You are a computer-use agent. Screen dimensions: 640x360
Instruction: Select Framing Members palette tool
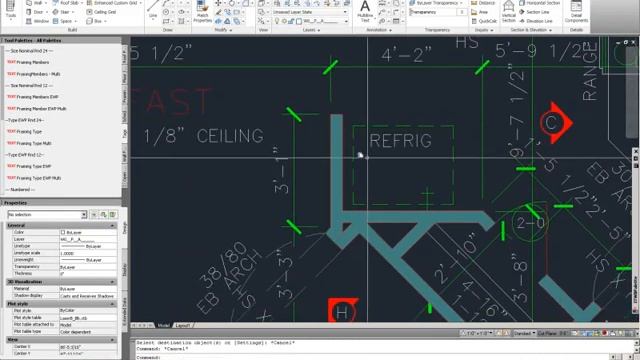[x=28, y=62]
